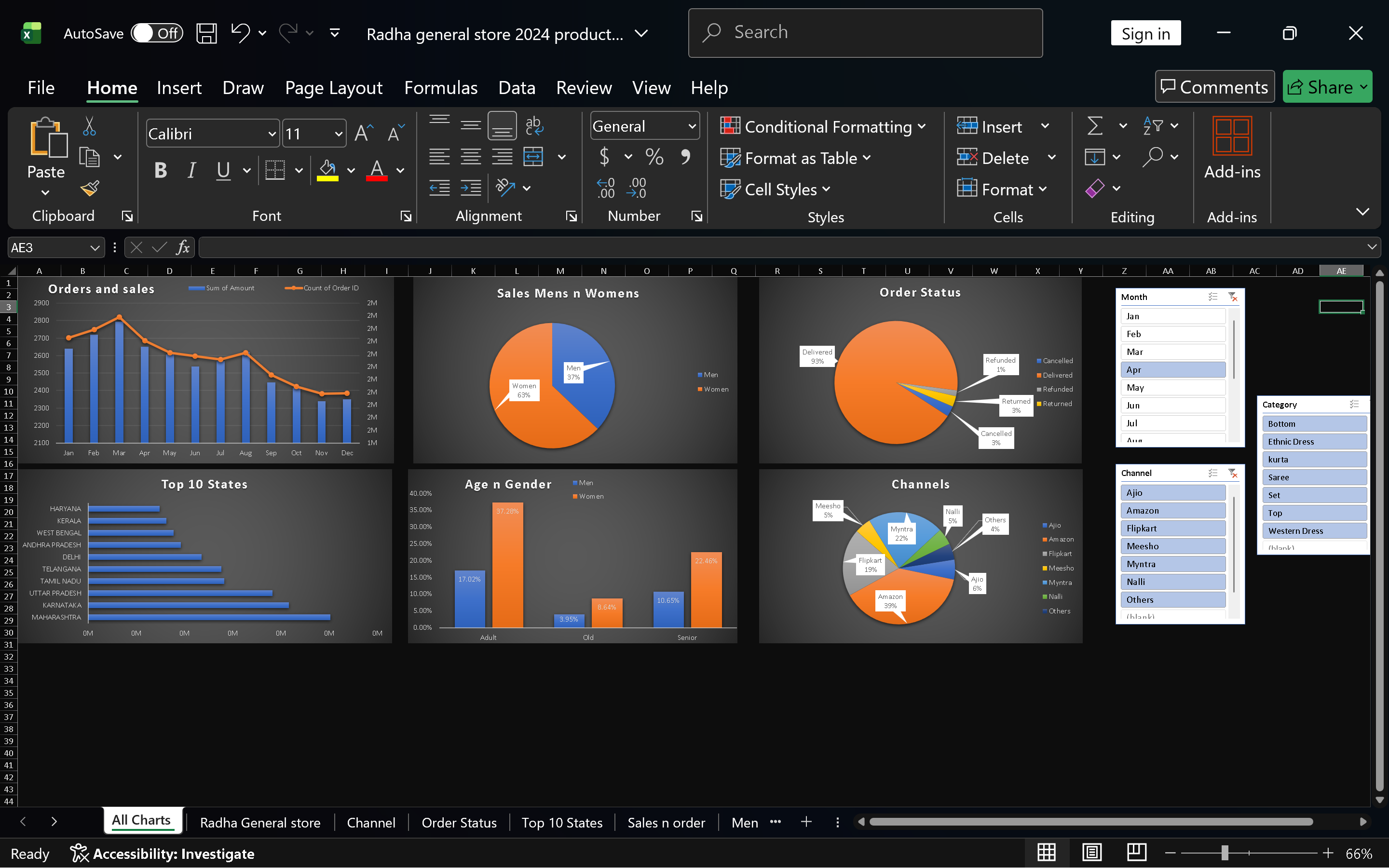Open the font size dropdown

click(339, 134)
